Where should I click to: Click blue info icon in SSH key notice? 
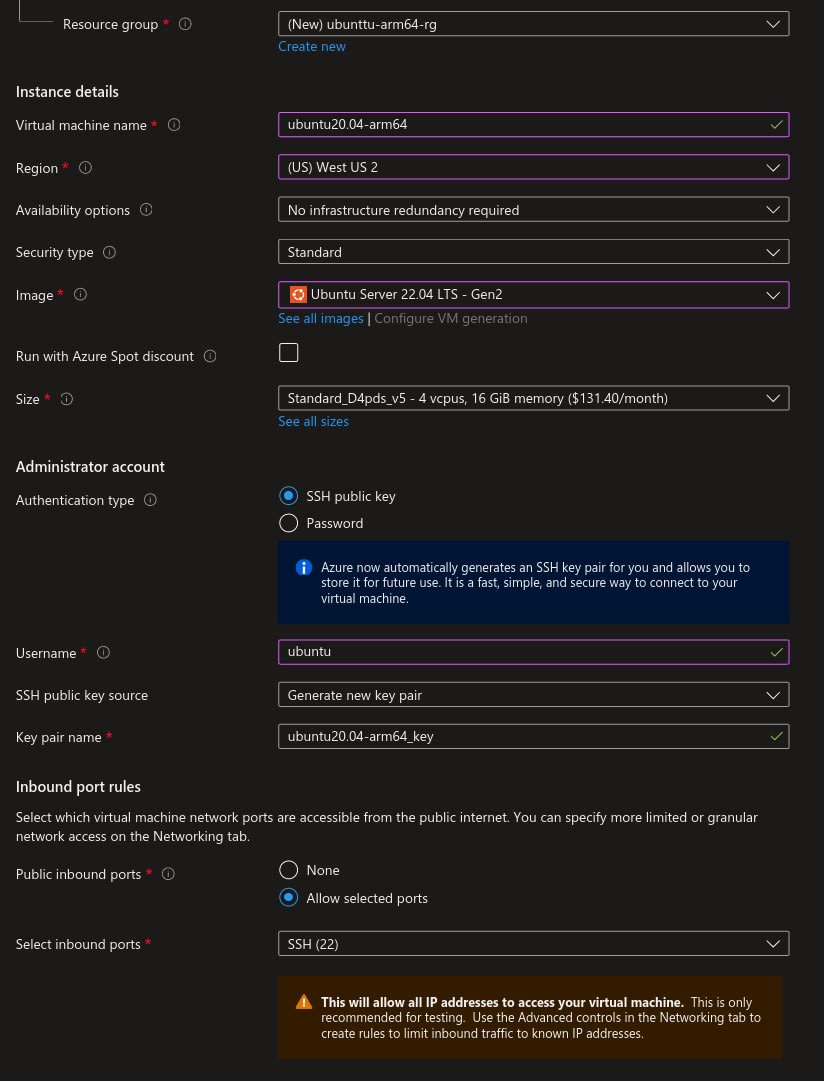click(303, 568)
